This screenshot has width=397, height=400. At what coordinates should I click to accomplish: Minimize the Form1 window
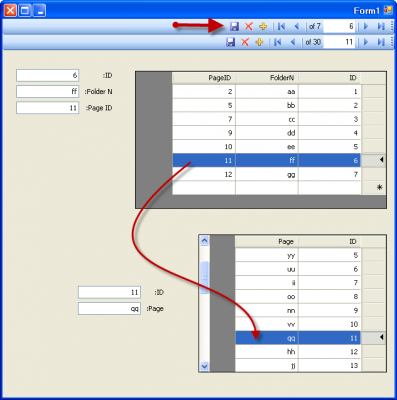[40, 11]
